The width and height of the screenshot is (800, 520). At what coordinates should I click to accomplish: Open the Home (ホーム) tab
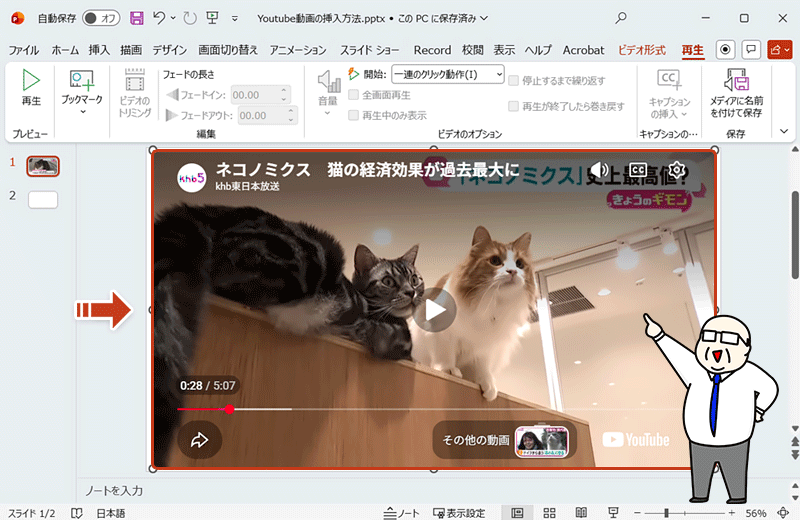(65, 50)
